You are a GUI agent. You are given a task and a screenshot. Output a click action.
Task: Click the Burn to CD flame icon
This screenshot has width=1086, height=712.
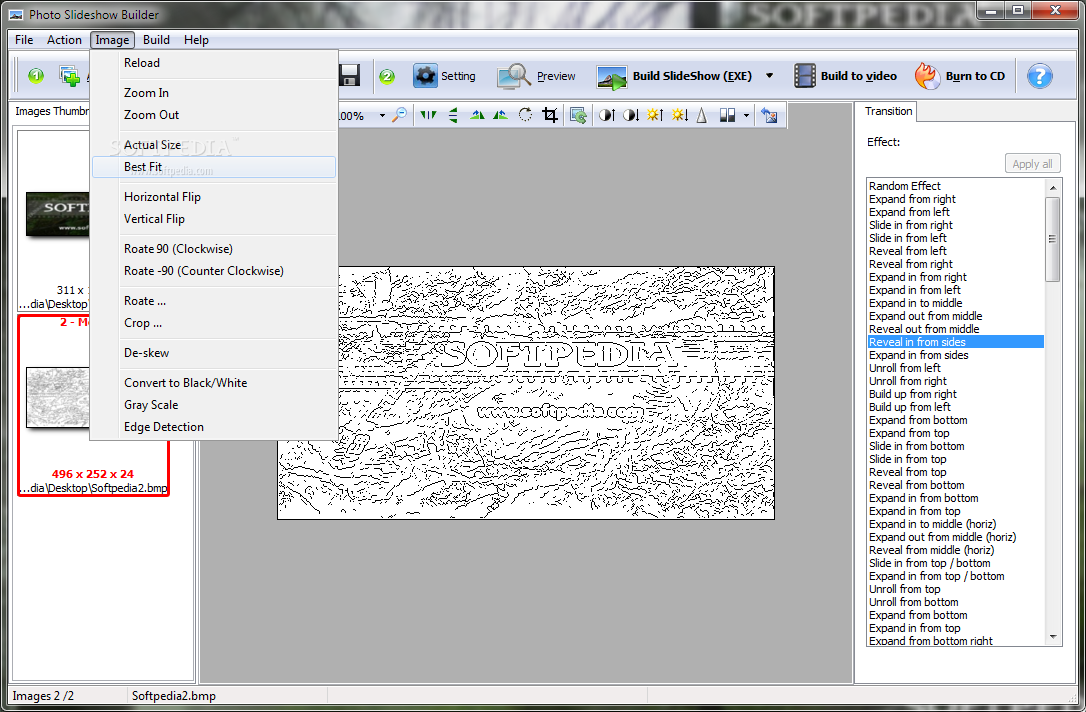[927, 75]
